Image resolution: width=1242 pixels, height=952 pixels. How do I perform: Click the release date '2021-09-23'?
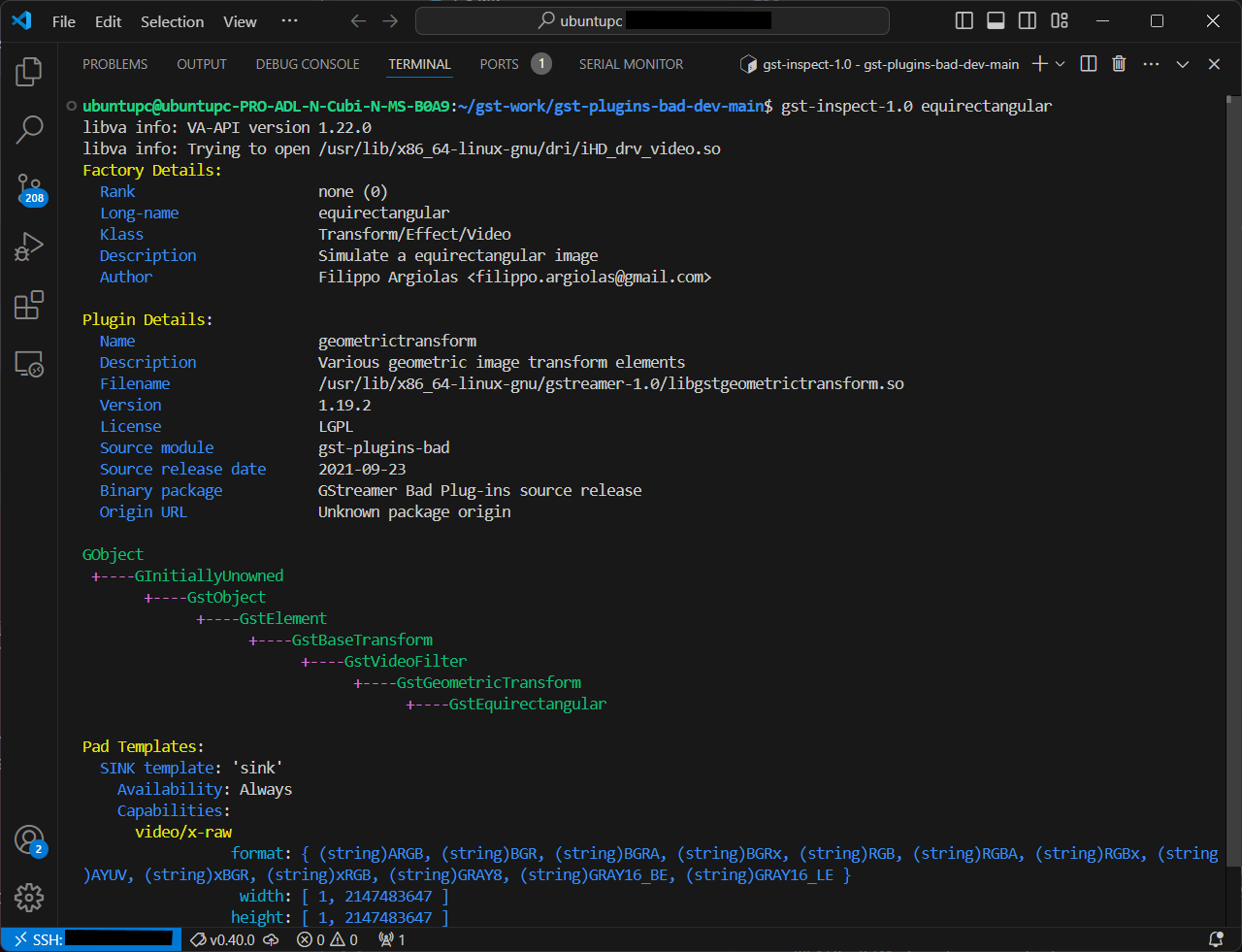[362, 469]
